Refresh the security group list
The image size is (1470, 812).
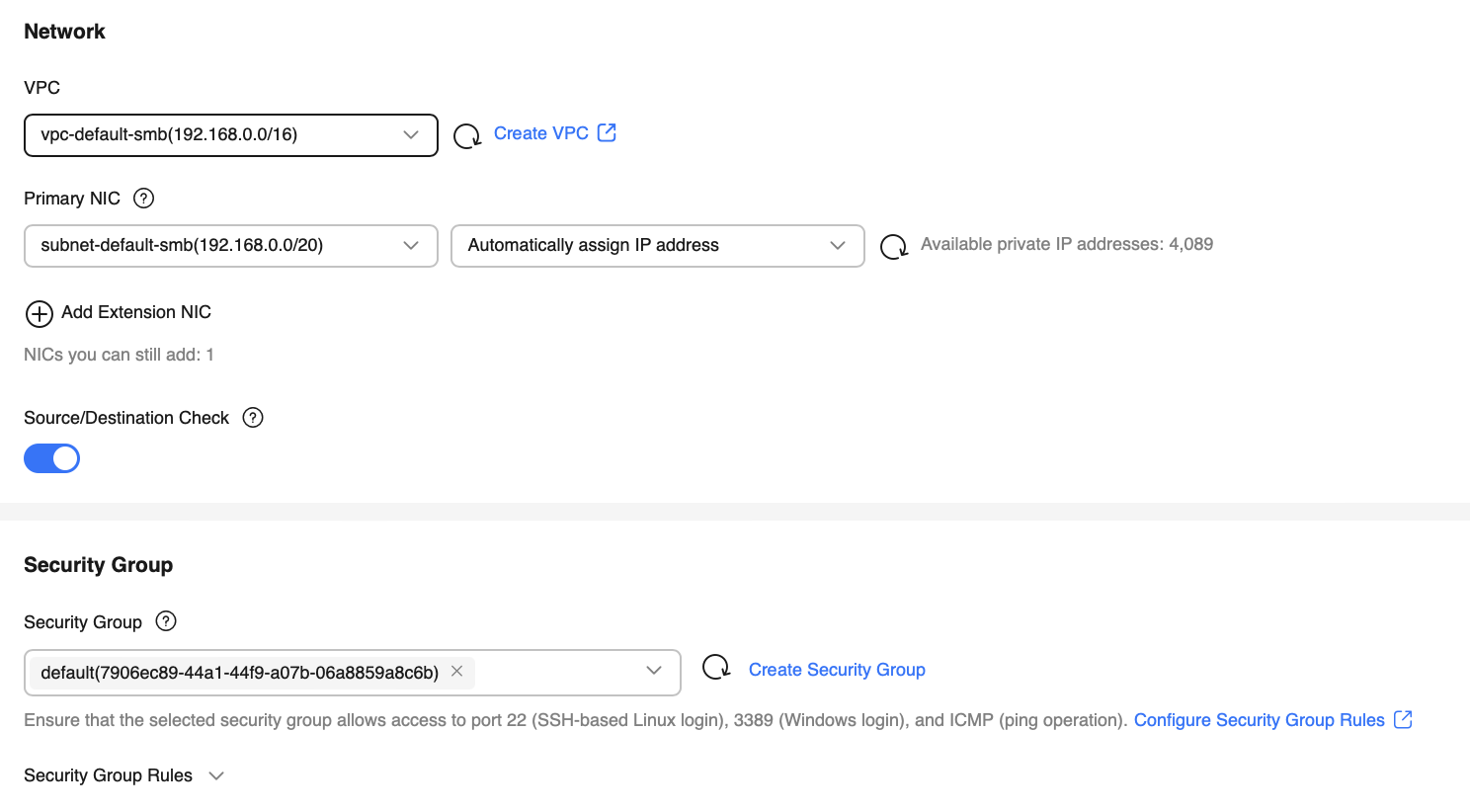pyautogui.click(x=715, y=669)
